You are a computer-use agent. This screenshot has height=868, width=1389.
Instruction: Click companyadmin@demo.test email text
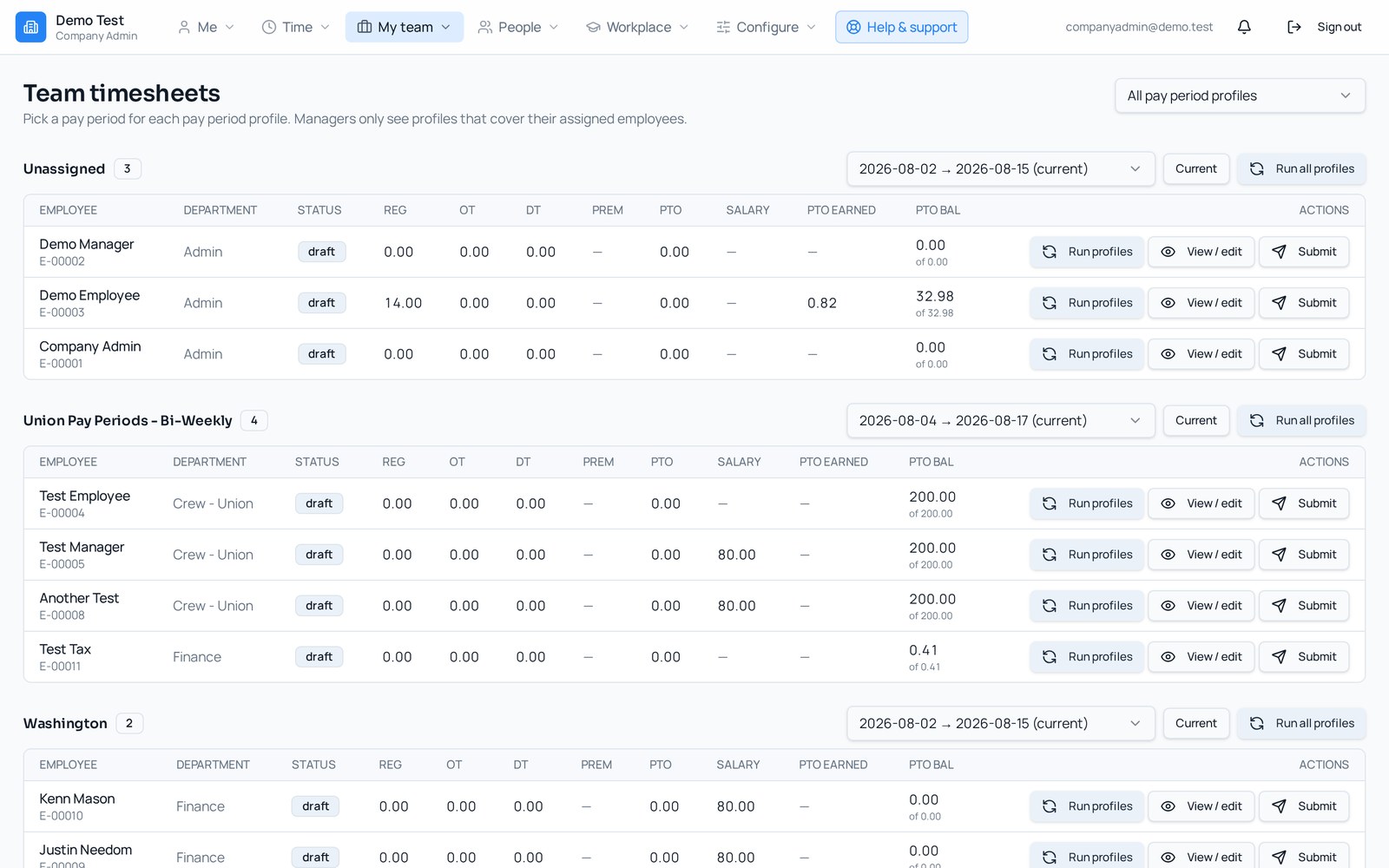1139,27
